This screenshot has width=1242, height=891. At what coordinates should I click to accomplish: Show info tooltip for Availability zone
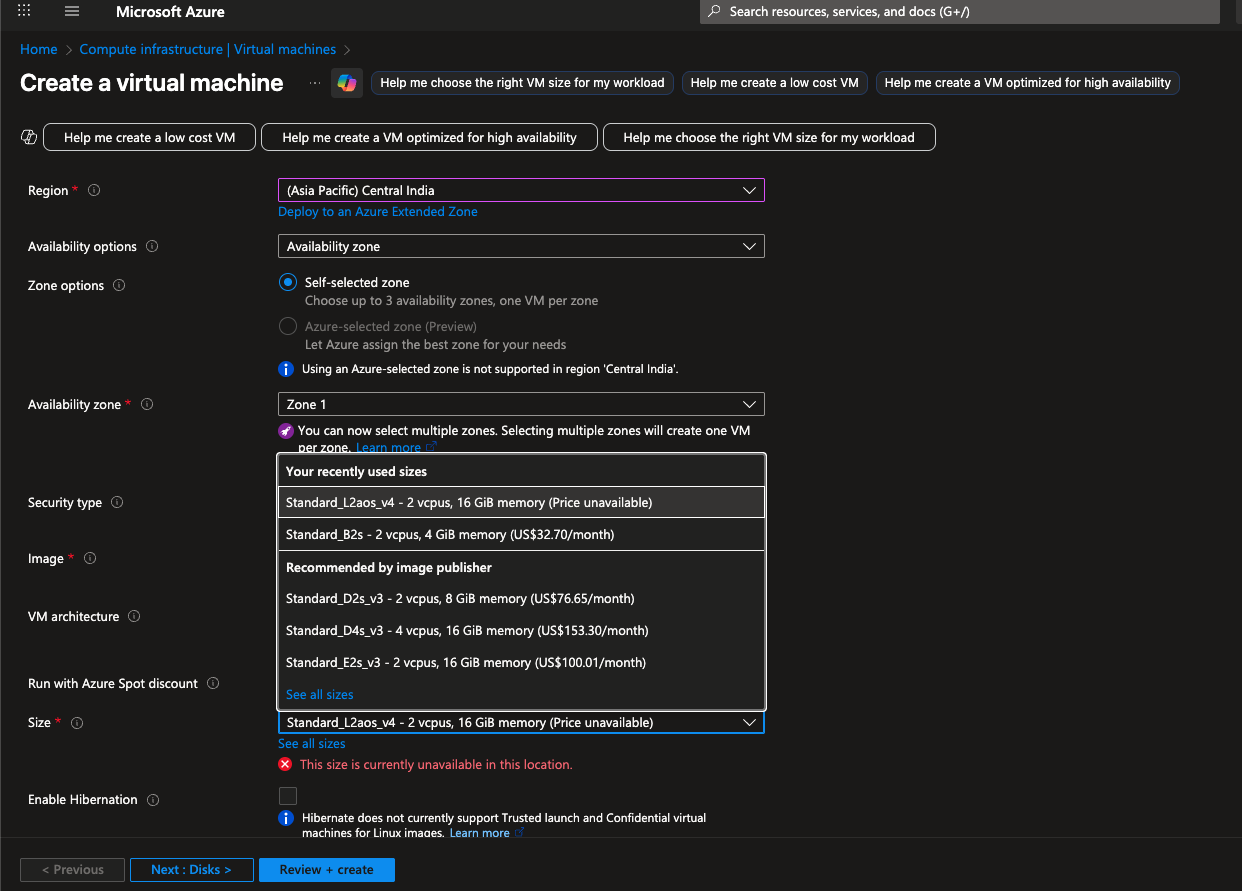coord(147,404)
